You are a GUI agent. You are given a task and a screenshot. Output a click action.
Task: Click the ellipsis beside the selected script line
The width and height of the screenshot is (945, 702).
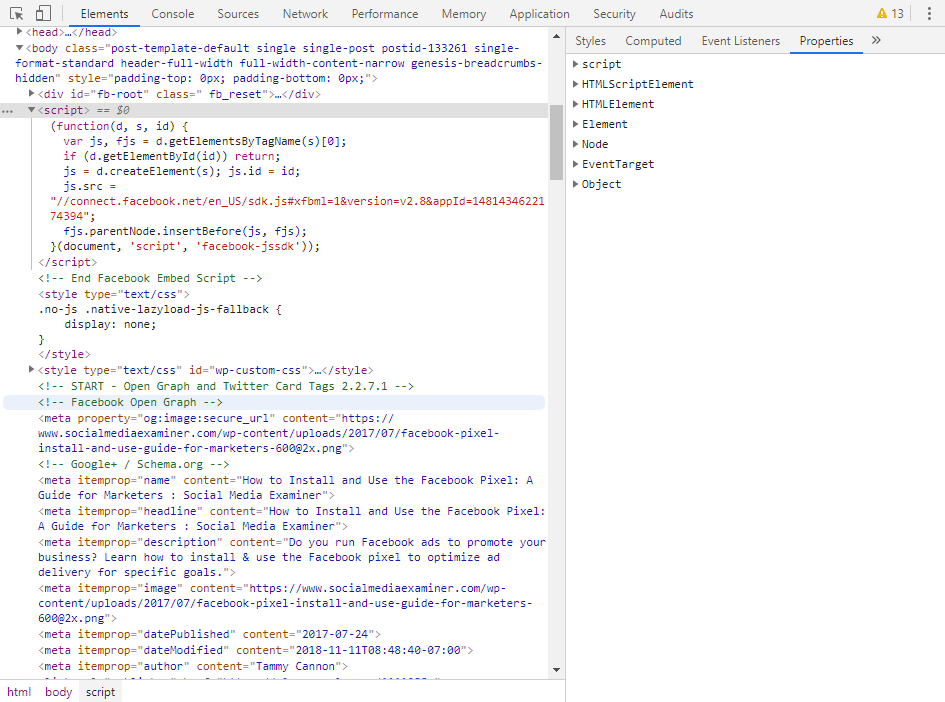coord(8,110)
